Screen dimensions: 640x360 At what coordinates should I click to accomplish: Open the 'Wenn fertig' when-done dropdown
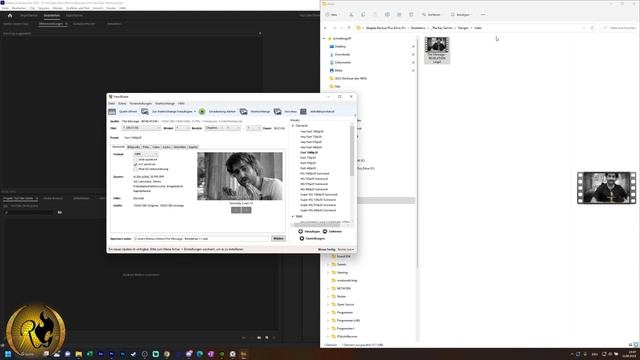pyautogui.click(x=346, y=249)
